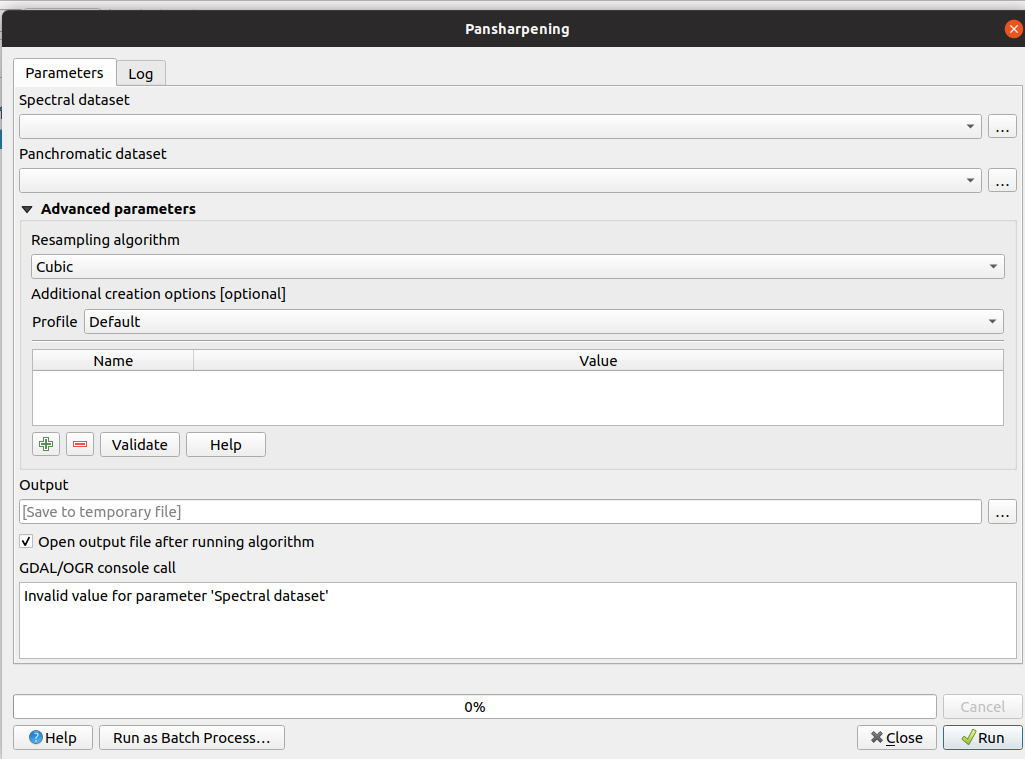Close the Pansharpening dialog window

(x=1013, y=29)
